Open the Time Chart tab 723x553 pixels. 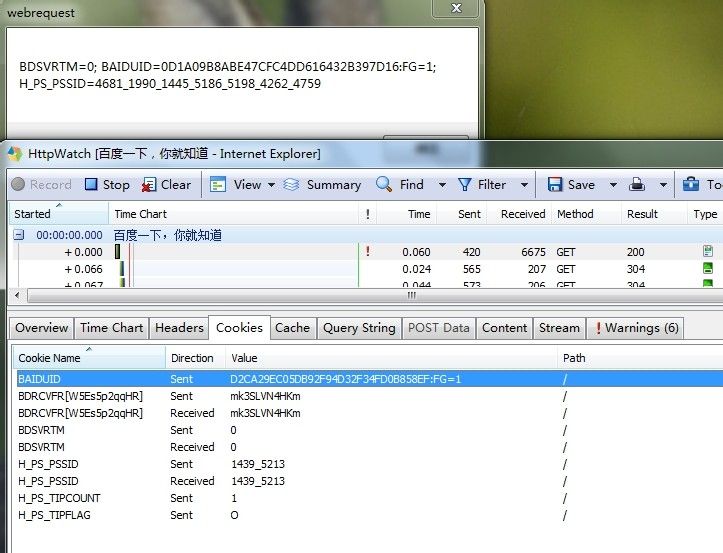coord(112,328)
